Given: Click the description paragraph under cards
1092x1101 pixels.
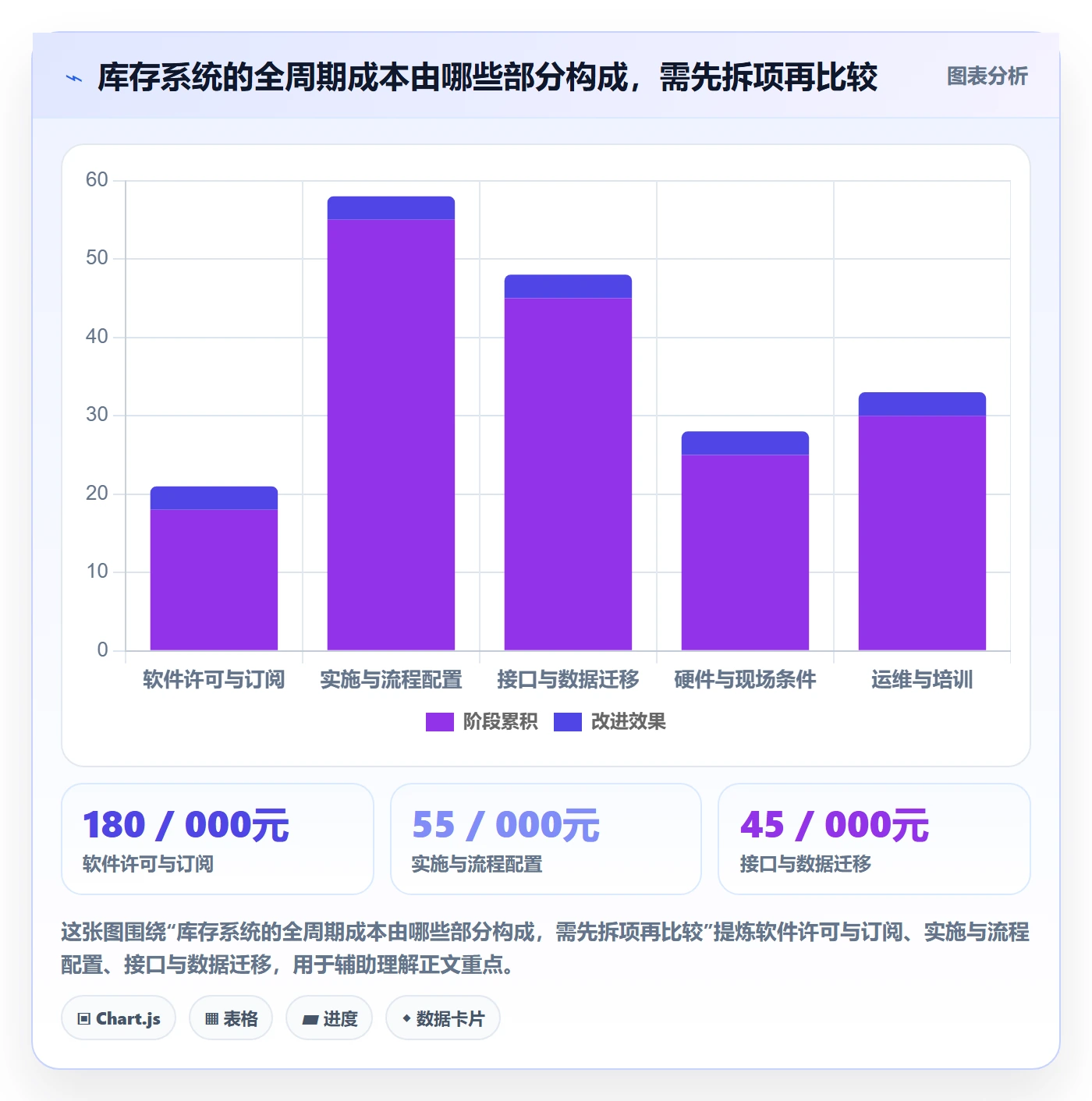Looking at the screenshot, I should (545, 948).
